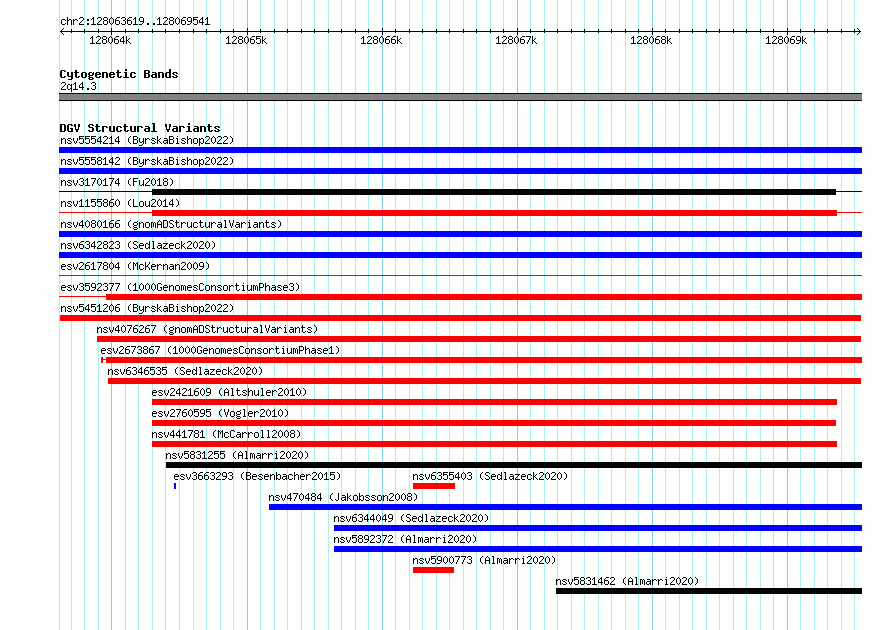Image resolution: width=890 pixels, height=630 pixels.
Task: Select the blue bar under nsv4080166
Action: click(x=460, y=234)
